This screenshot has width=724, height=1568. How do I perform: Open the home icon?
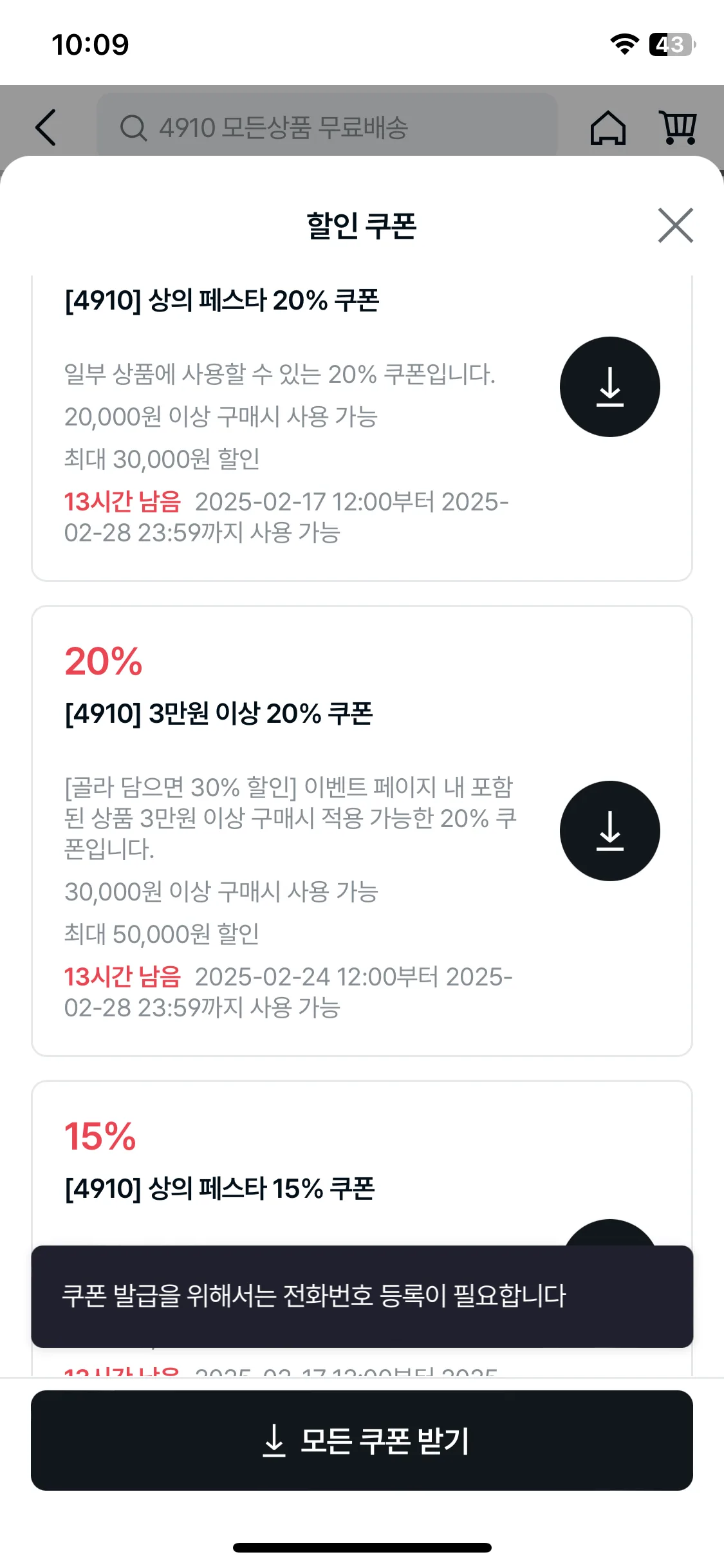point(608,127)
